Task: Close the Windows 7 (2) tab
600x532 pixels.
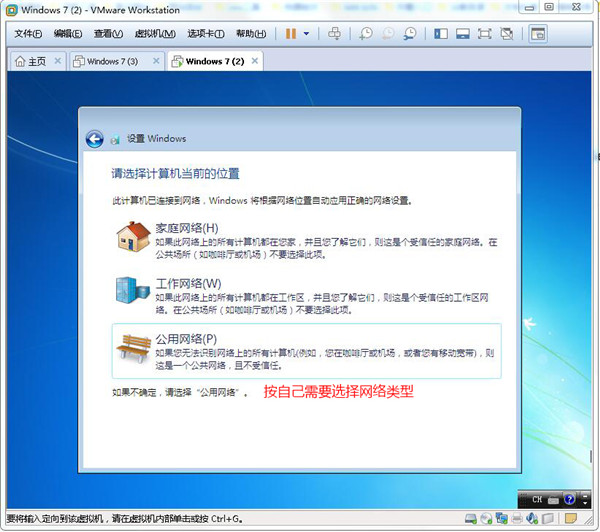Action: click(x=255, y=61)
